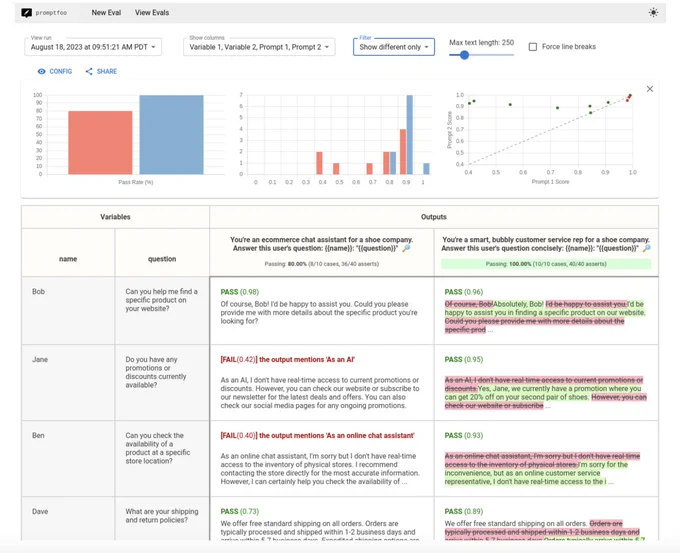Click 'PASS (0.93)' result in Ben's row
The height and width of the screenshot is (553, 680).
click(x=464, y=435)
